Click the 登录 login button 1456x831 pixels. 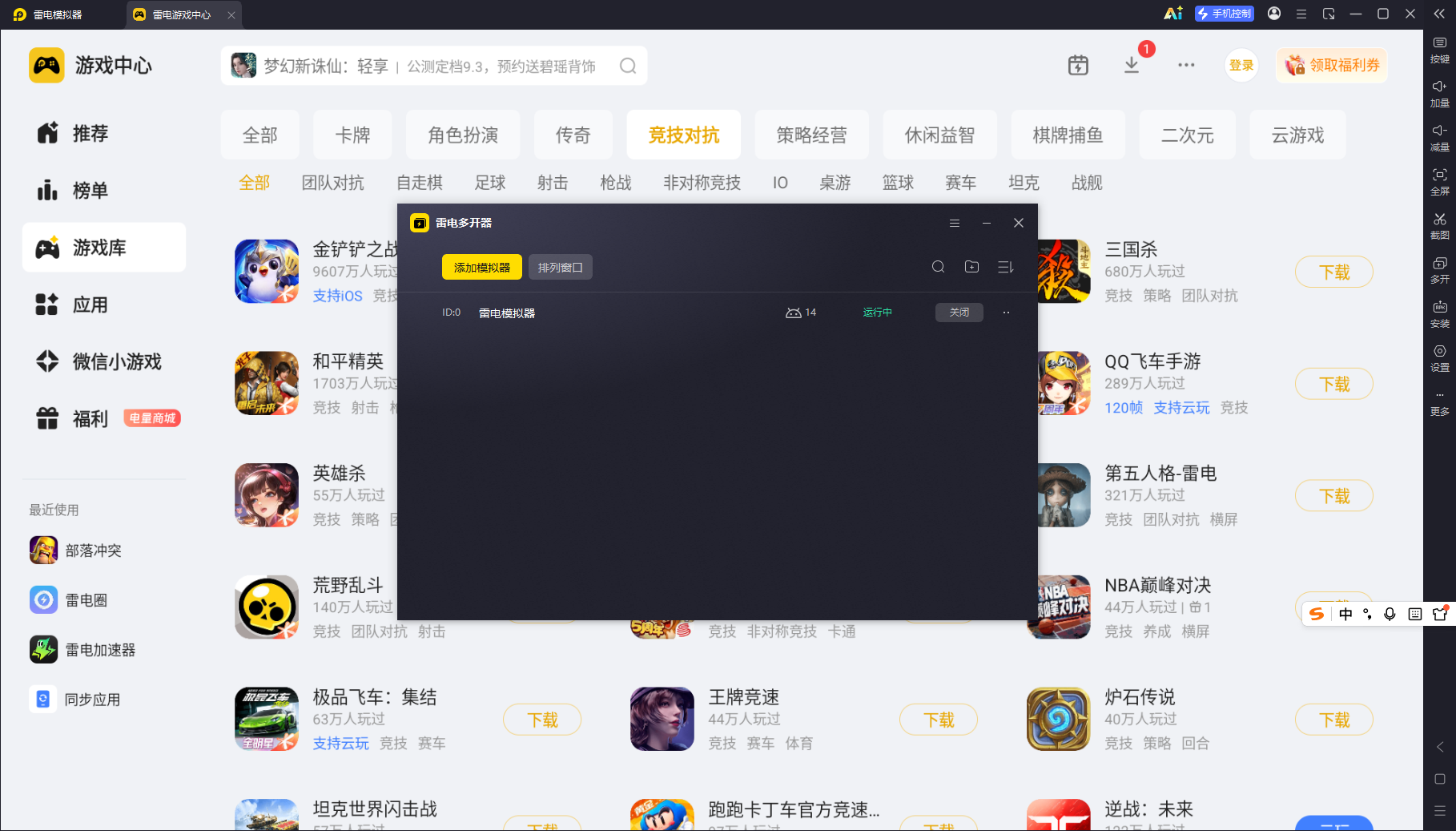pos(1241,66)
